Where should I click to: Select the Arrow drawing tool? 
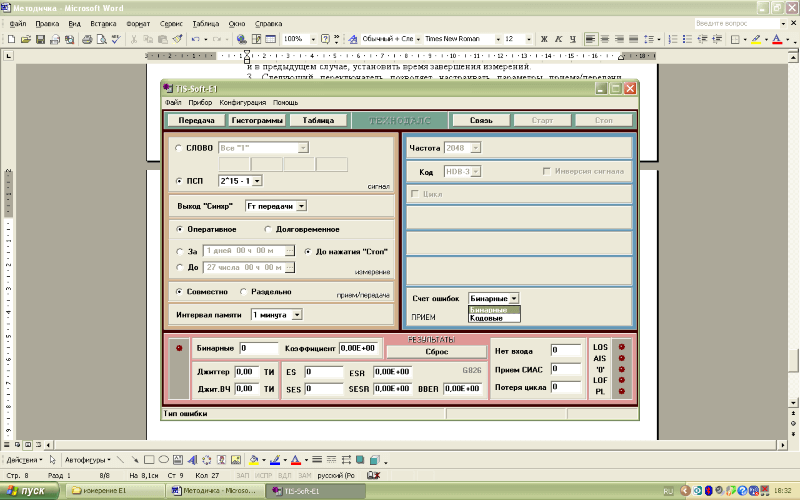click(x=135, y=460)
